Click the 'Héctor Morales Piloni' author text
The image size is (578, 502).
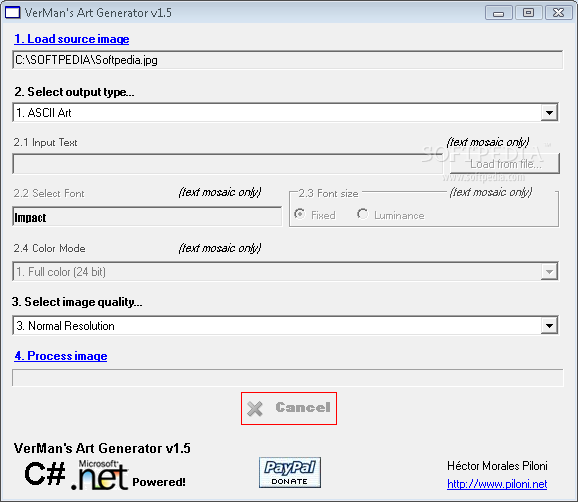coord(497,466)
